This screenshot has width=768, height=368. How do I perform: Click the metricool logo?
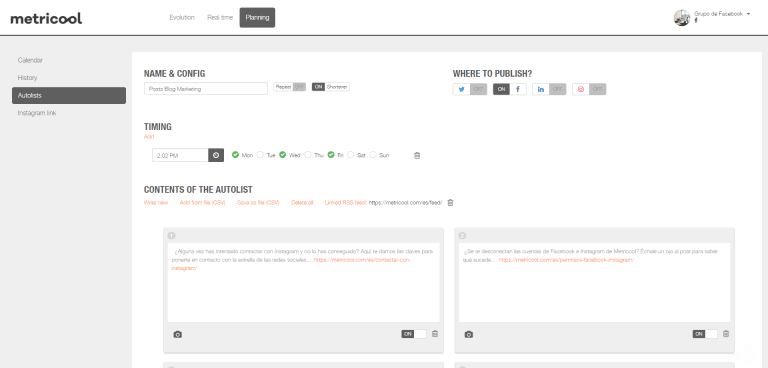coord(46,19)
